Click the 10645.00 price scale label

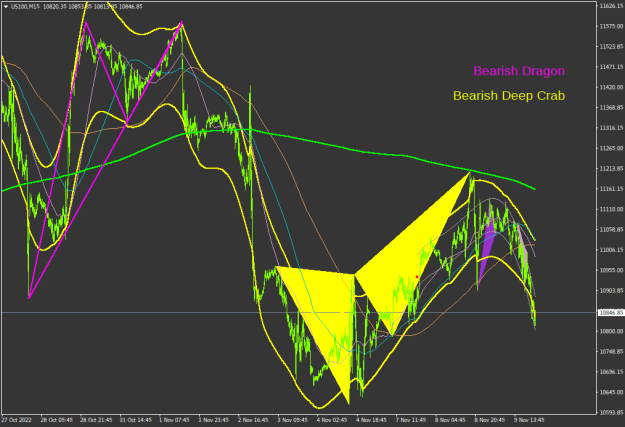(x=611, y=392)
